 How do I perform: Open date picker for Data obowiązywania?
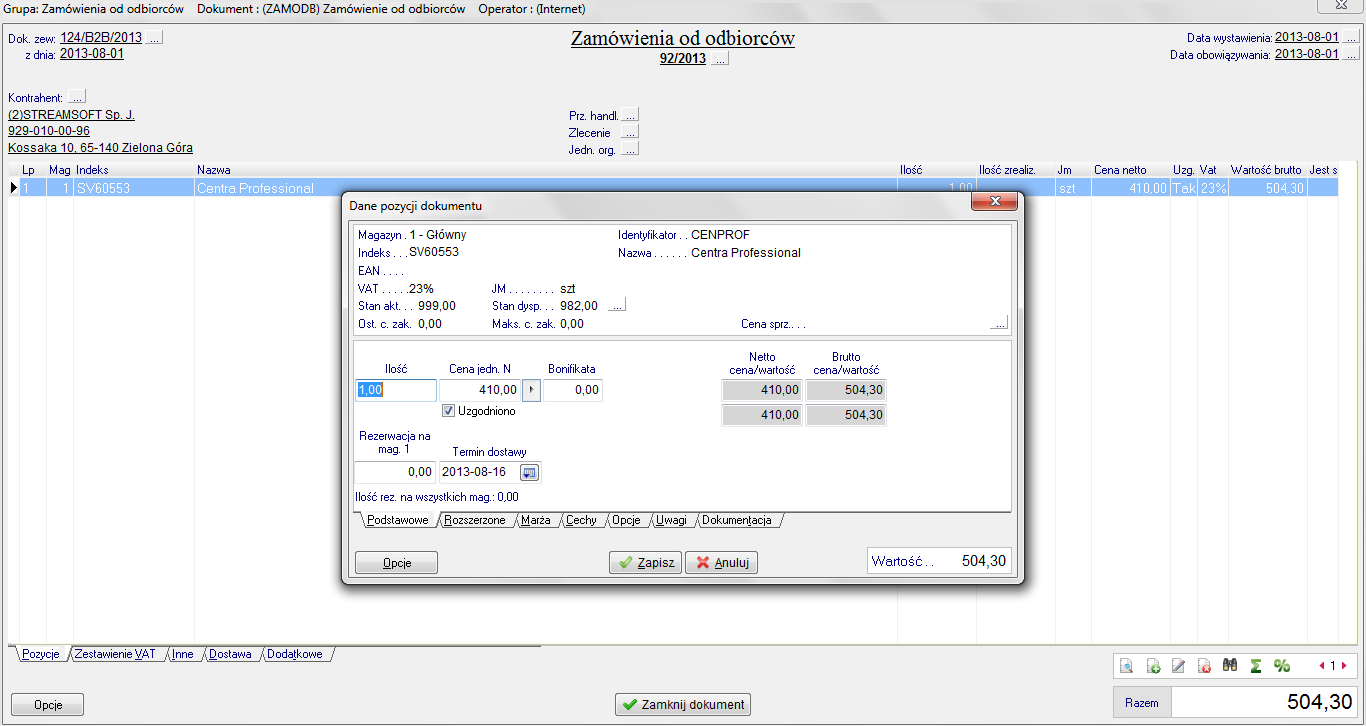tap(1351, 55)
